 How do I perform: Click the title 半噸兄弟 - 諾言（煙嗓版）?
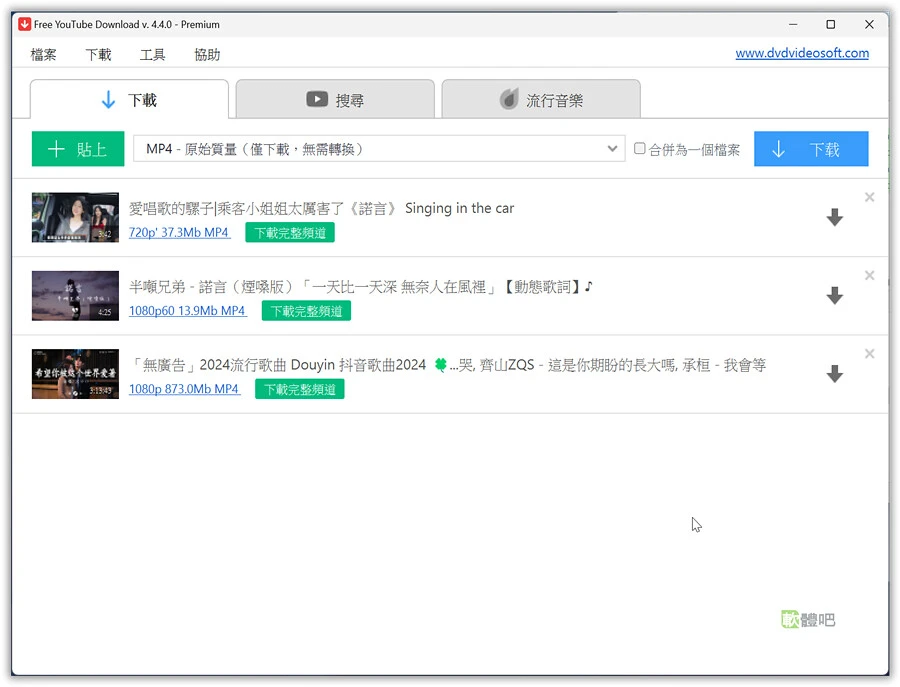point(360,286)
